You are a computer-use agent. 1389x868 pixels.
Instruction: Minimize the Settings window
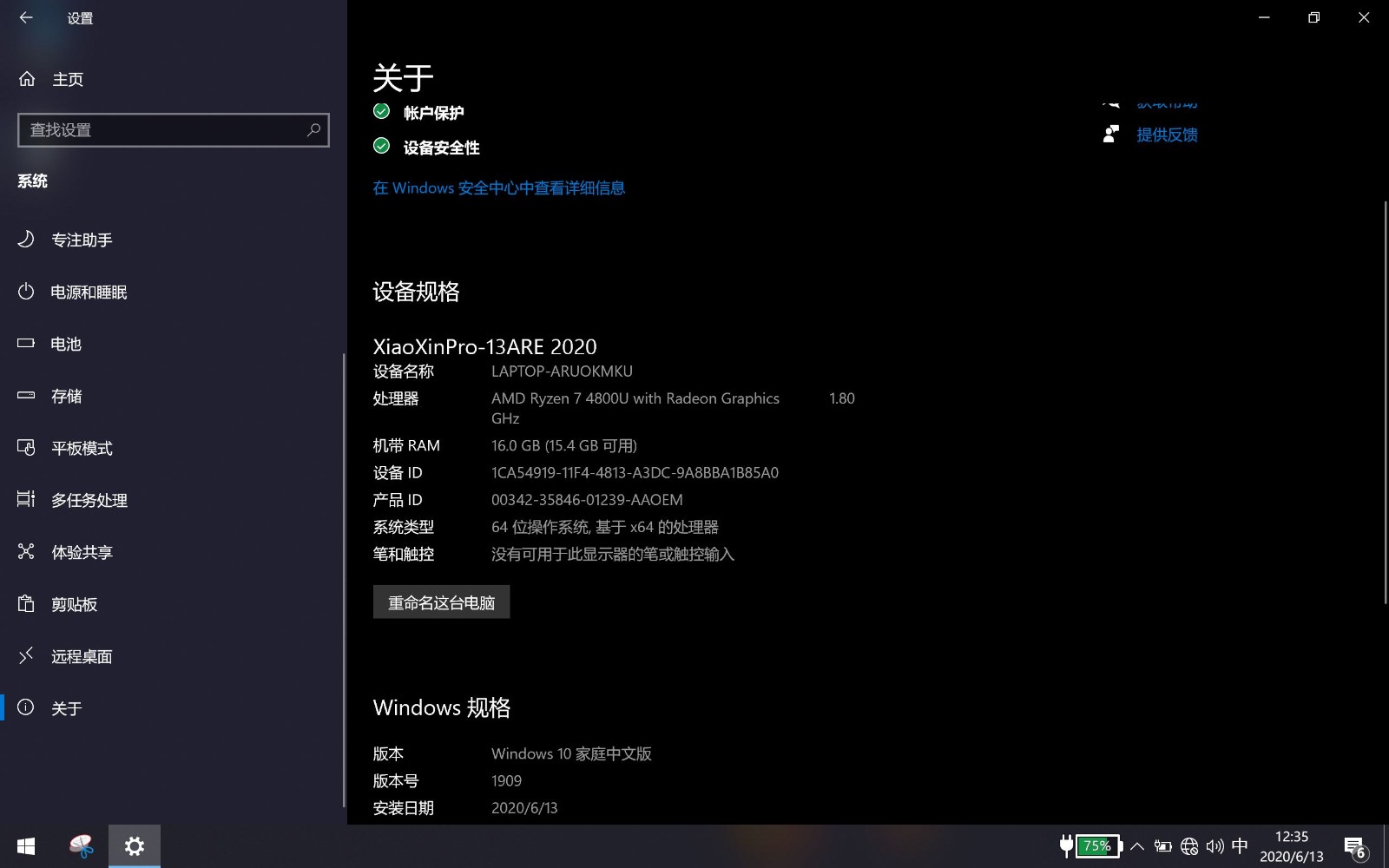coord(1264,17)
